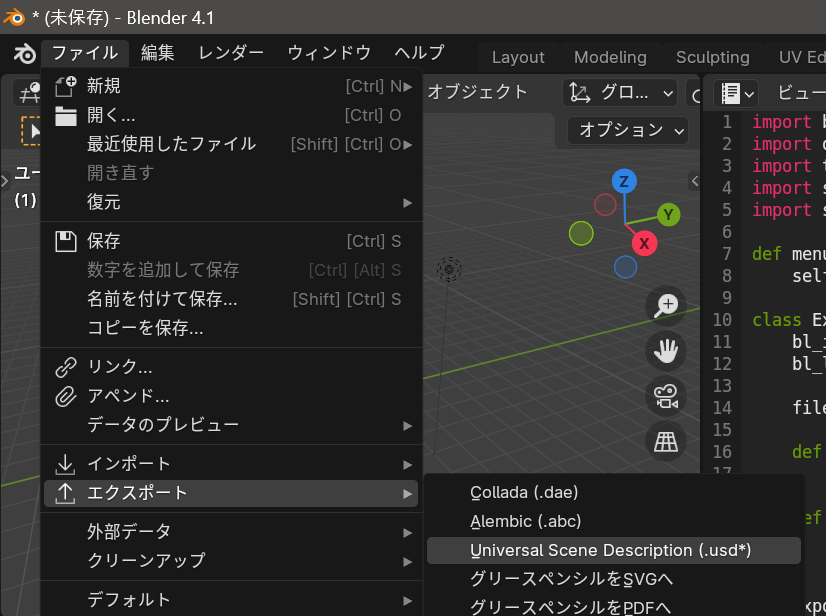The height and width of the screenshot is (616, 826).
Task: Click the export upload-arrow icon
Action: pyautogui.click(x=65, y=493)
